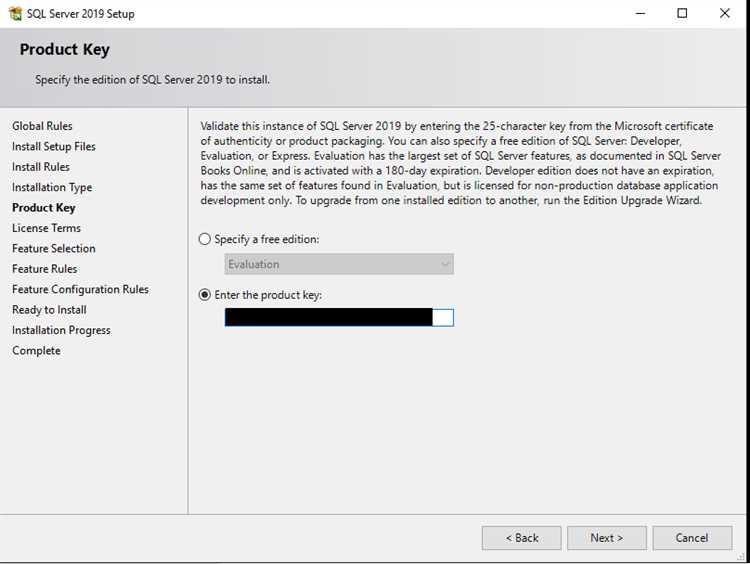
Task: Click the Install Setup Files step
Action: (x=54, y=146)
